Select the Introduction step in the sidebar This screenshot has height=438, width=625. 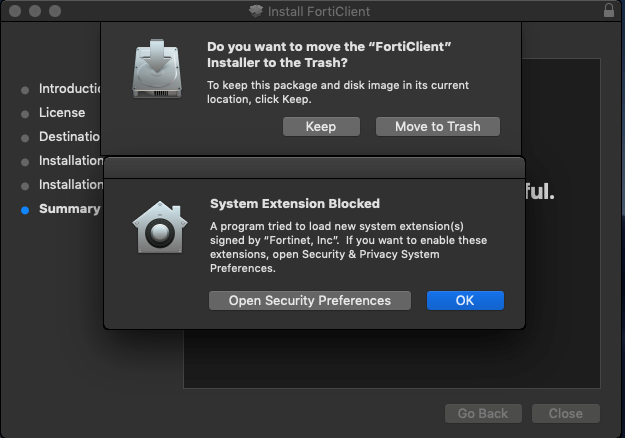pyautogui.click(x=71, y=89)
